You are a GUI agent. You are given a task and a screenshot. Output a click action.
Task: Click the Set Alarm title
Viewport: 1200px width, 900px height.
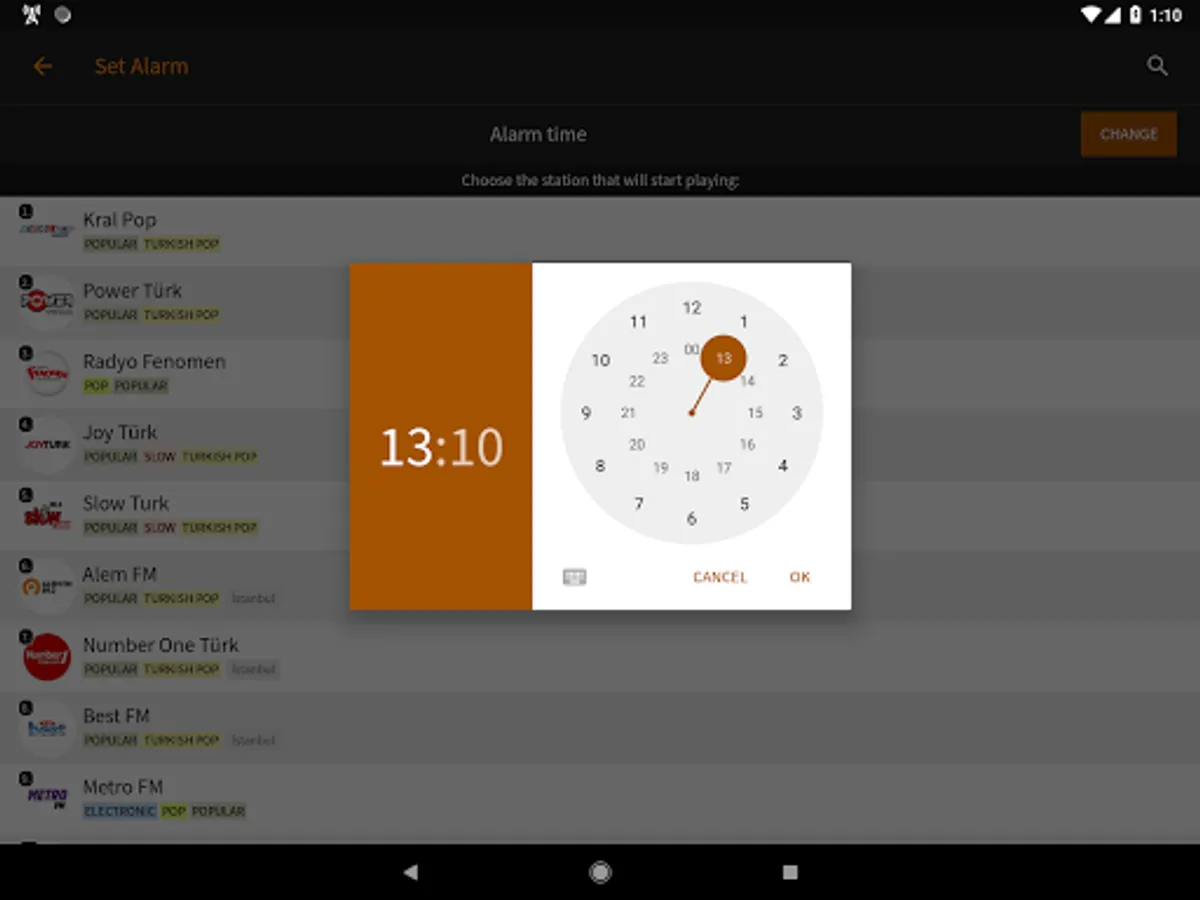(141, 66)
